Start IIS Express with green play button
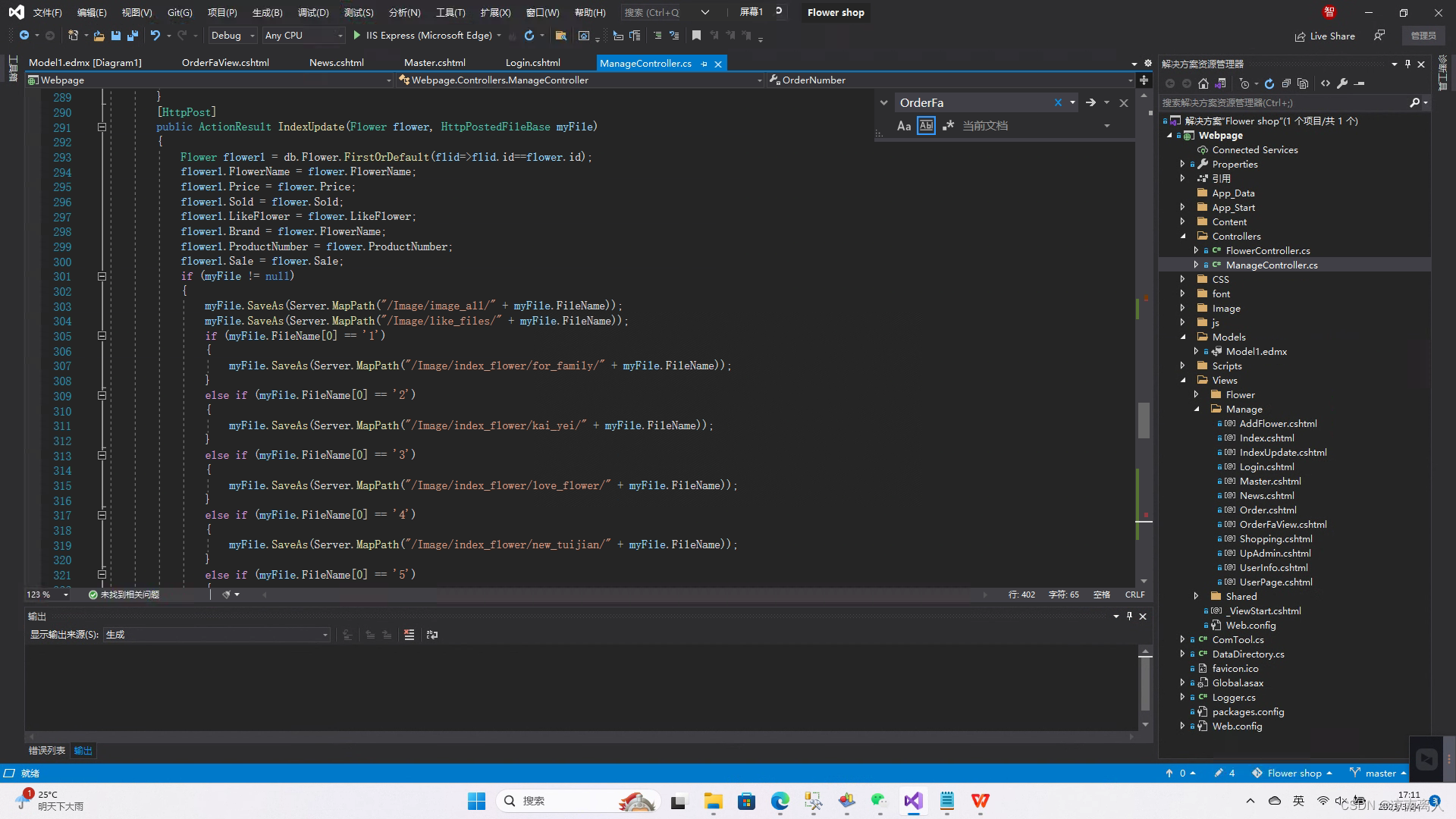Viewport: 1456px width, 819px height. 357,36
